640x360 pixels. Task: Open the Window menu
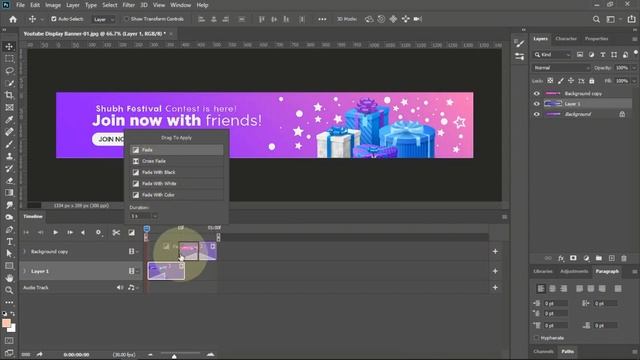coord(180,5)
